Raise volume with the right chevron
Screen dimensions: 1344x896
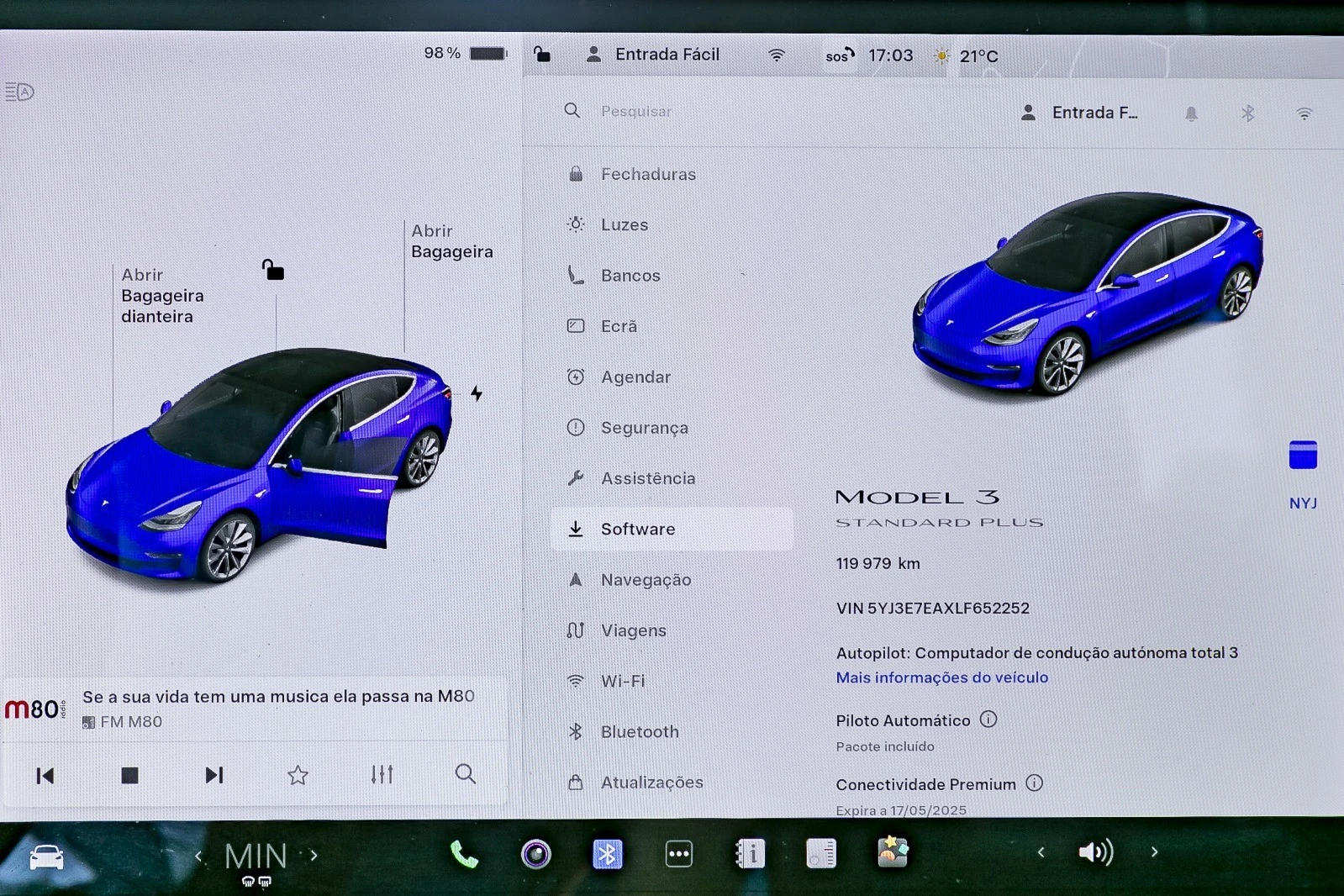tap(1154, 852)
